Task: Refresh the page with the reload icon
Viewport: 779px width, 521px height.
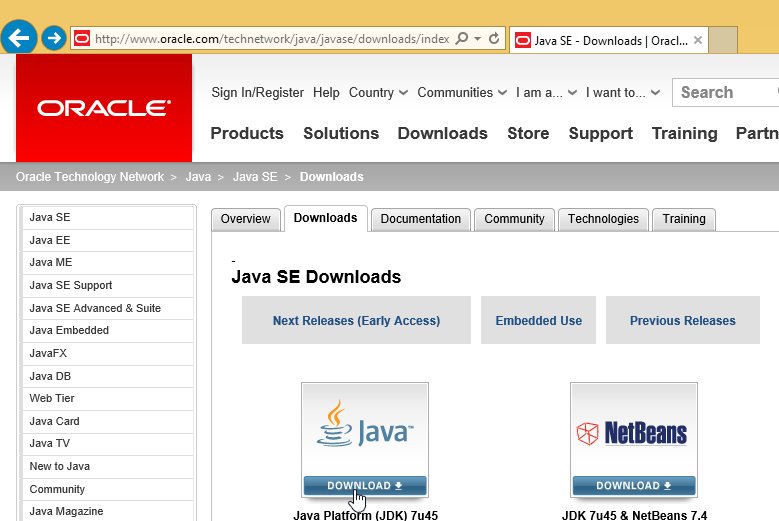Action: [494, 38]
